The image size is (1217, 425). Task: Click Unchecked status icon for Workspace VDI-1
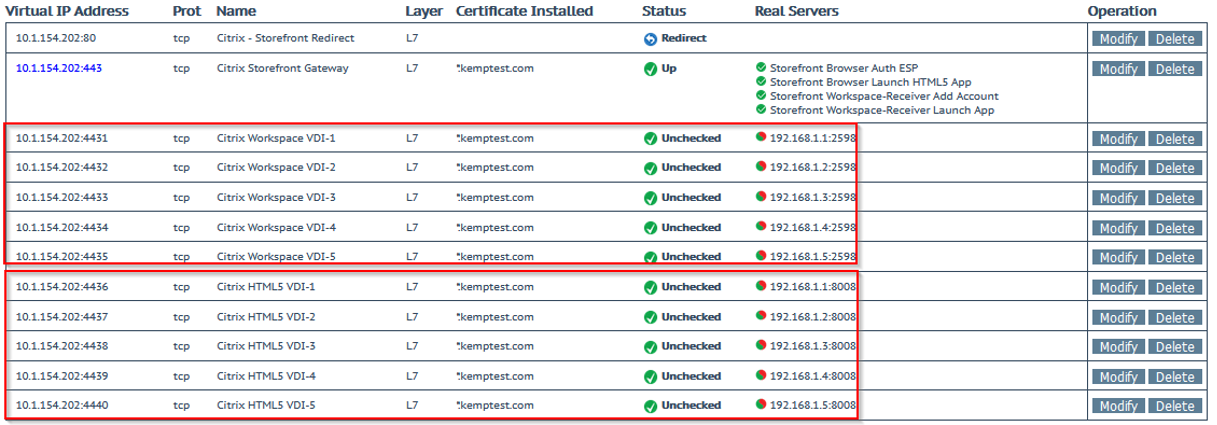pos(650,139)
